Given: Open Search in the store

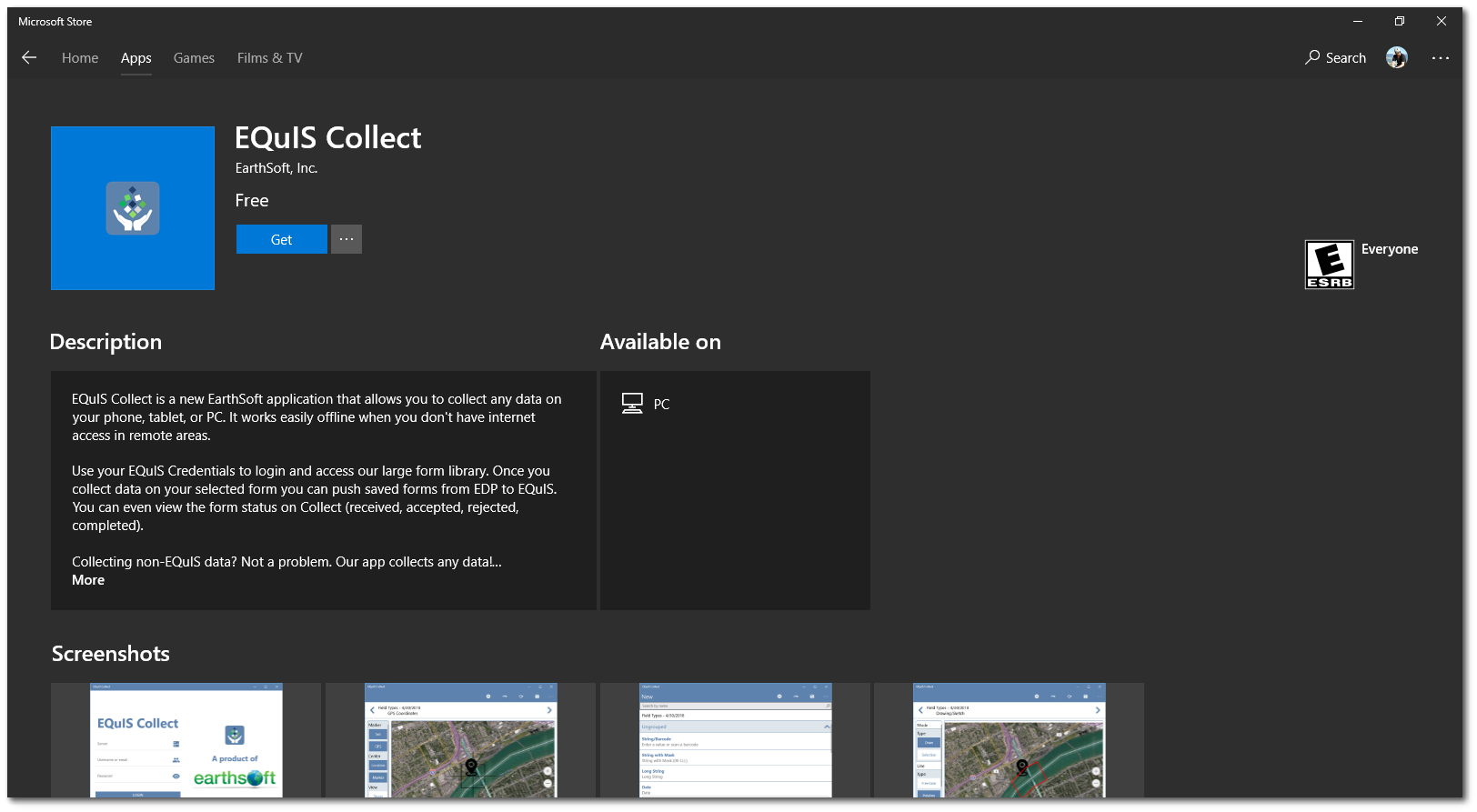Looking at the screenshot, I should (x=1335, y=57).
